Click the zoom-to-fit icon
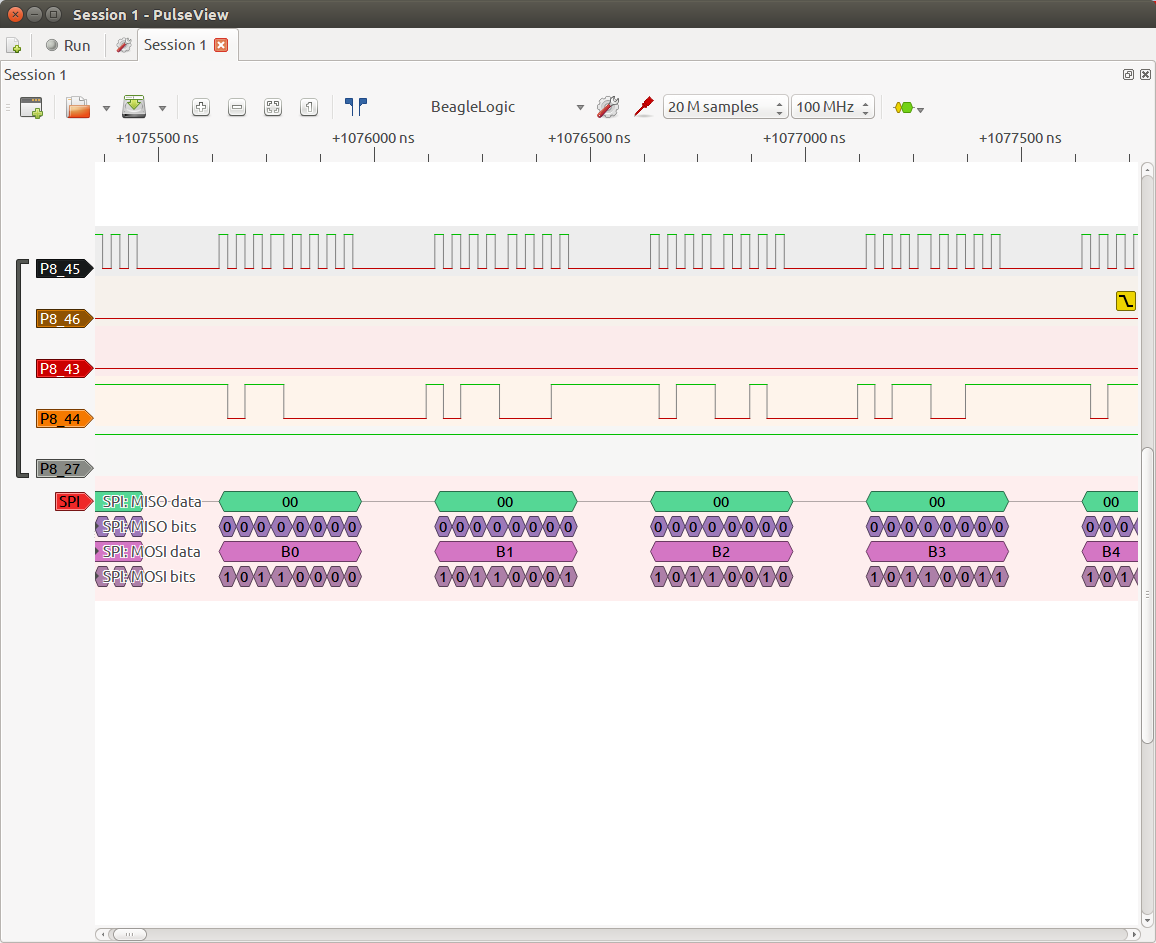The height and width of the screenshot is (943, 1156). coord(272,108)
